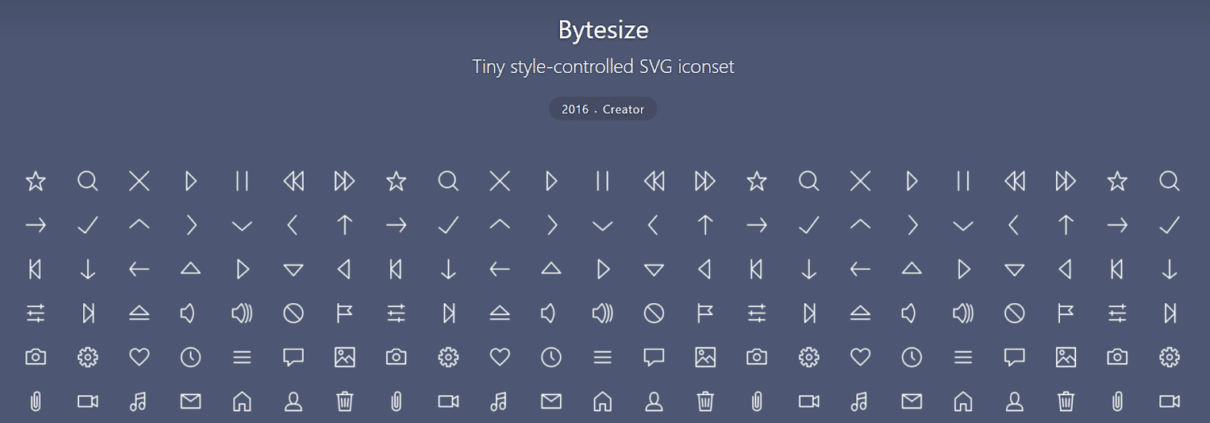Viewport: 1210px width, 423px height.
Task: Click the leftmost heart icon
Action: [139, 357]
